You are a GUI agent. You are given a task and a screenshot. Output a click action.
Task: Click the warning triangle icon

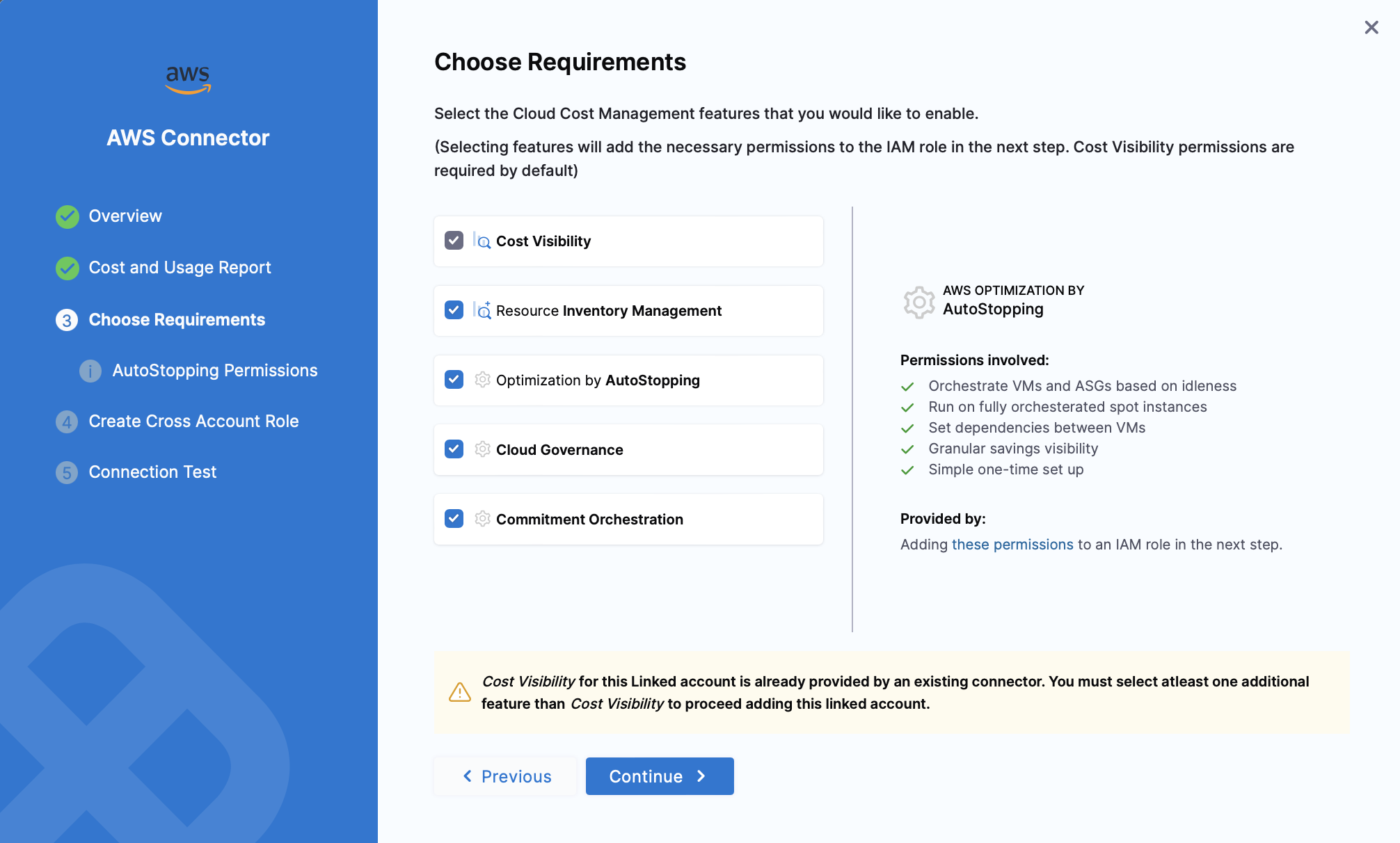coord(460,692)
